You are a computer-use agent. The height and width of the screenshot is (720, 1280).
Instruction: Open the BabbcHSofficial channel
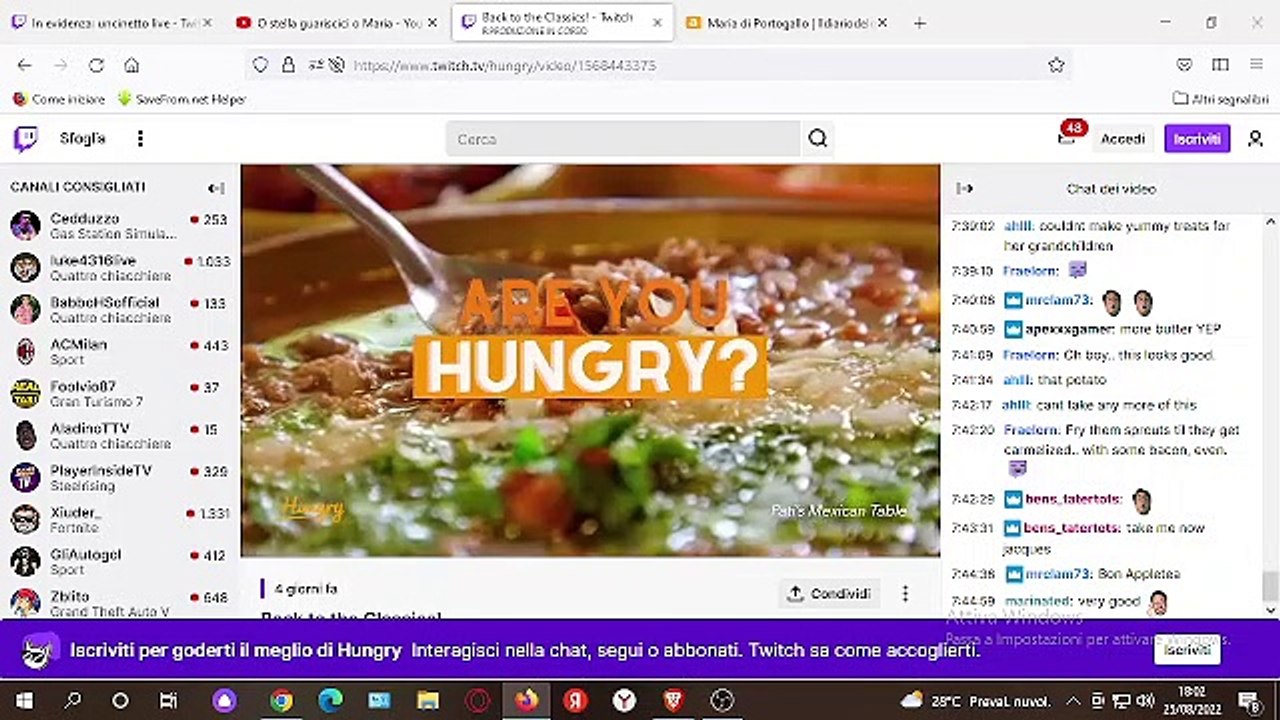pyautogui.click(x=120, y=309)
